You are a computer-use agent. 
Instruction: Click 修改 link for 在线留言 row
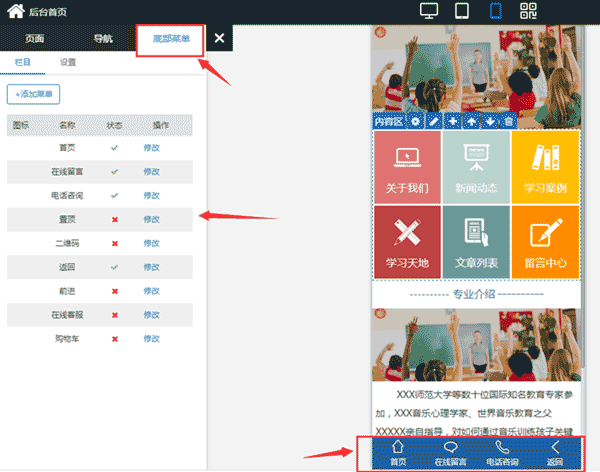152,171
